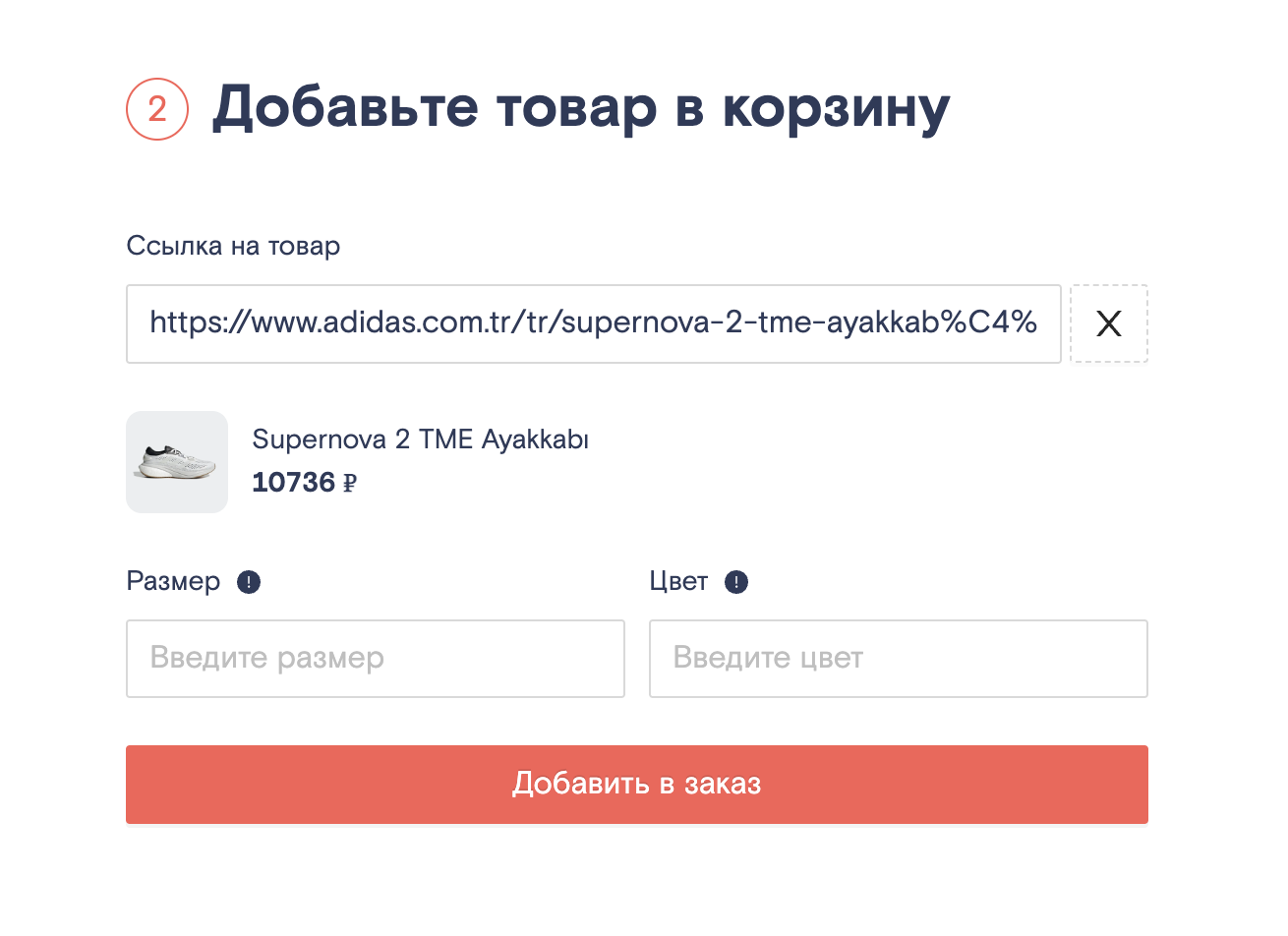This screenshot has width=1288, height=936.
Task: Click the Введите размер placeholder text
Action: coord(267,658)
